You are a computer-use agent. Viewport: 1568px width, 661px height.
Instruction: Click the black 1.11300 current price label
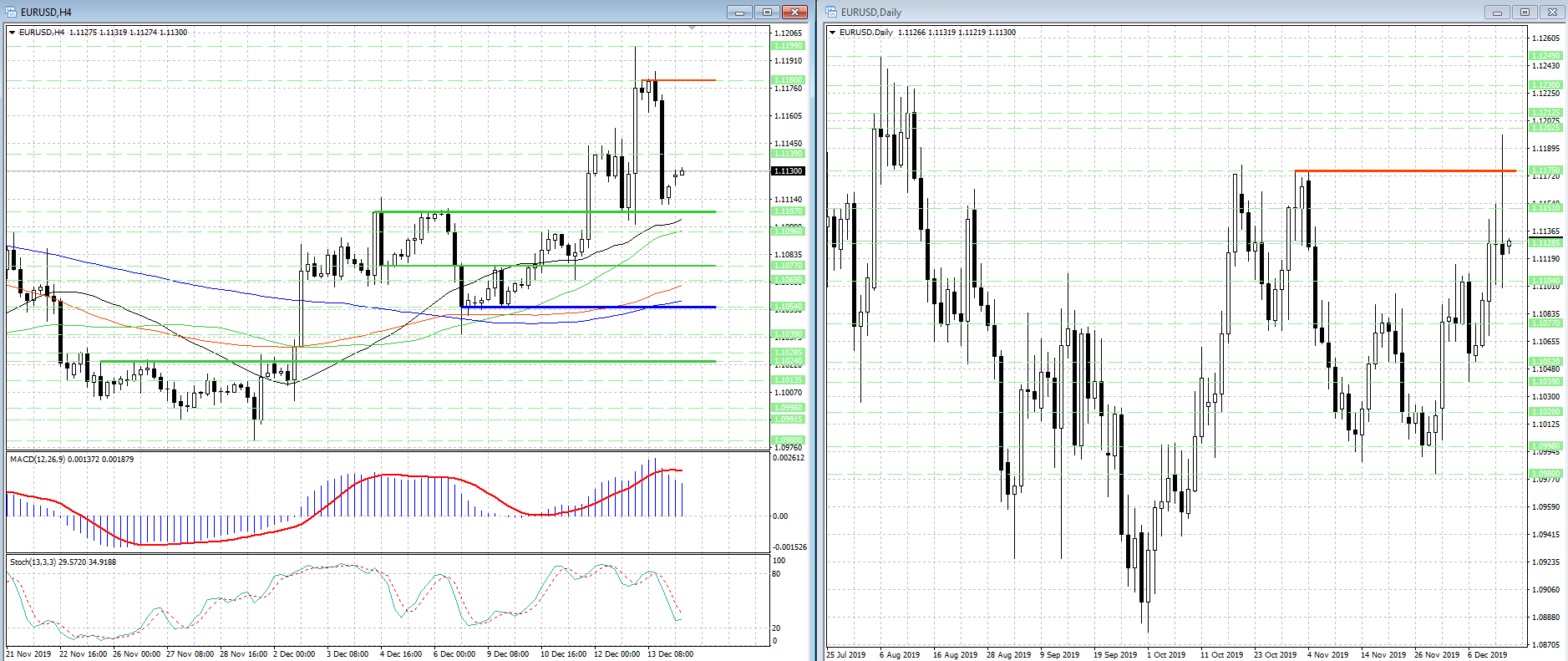coord(788,171)
